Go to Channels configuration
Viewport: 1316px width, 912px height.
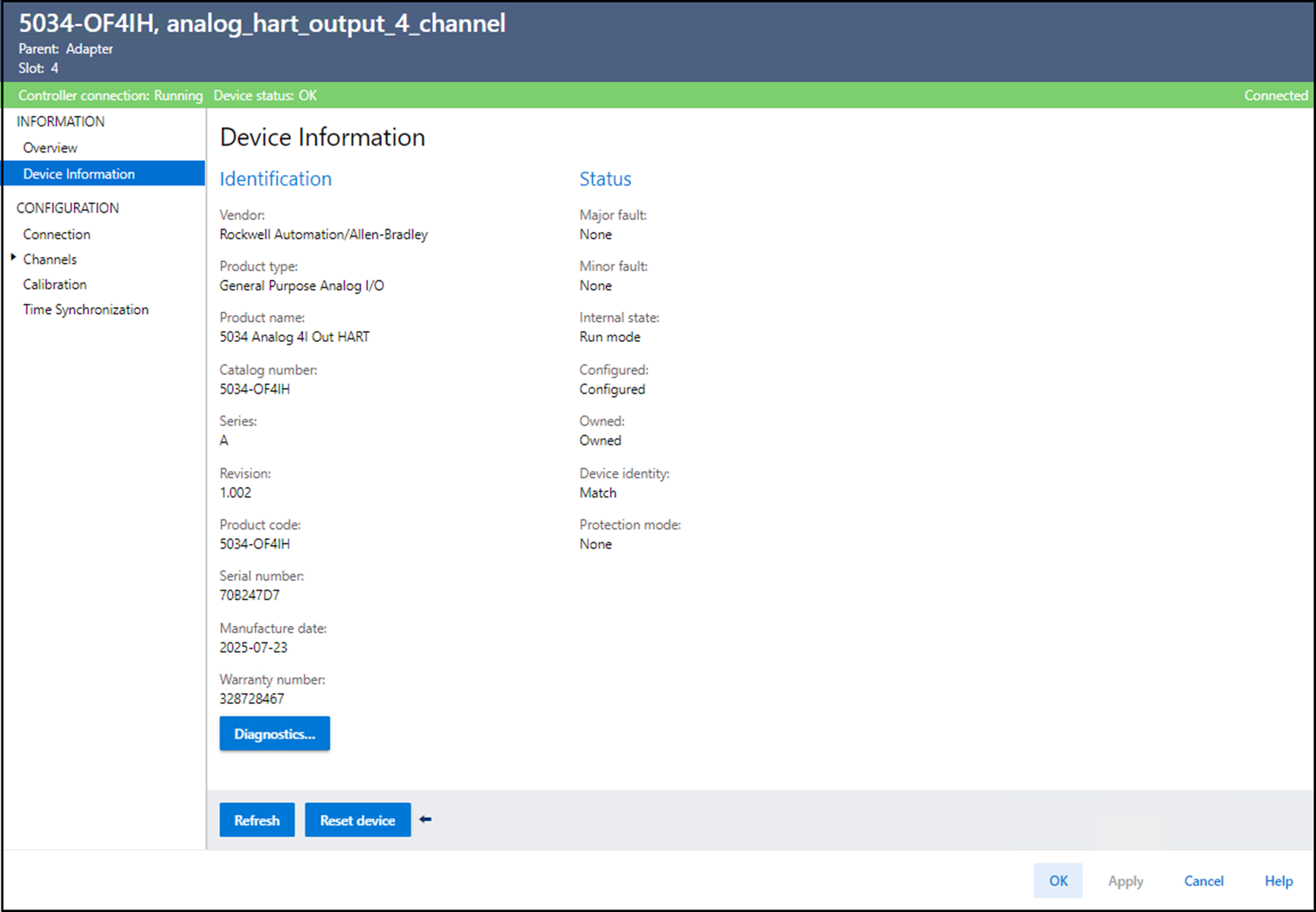click(50, 259)
